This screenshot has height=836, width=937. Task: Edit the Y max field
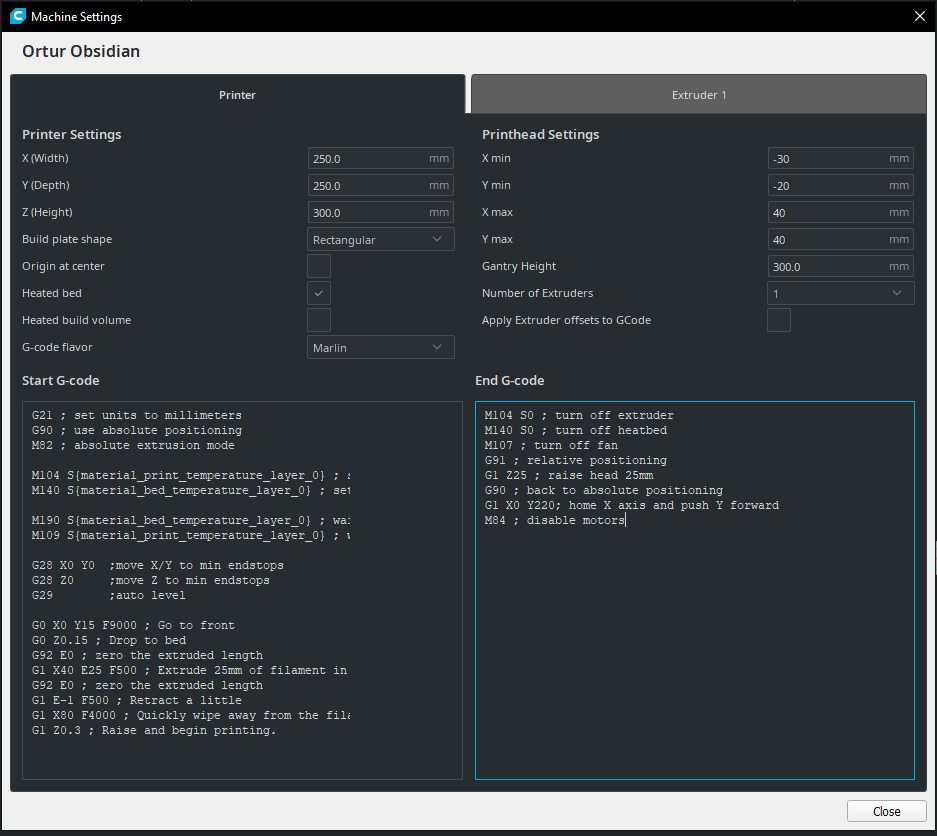840,239
